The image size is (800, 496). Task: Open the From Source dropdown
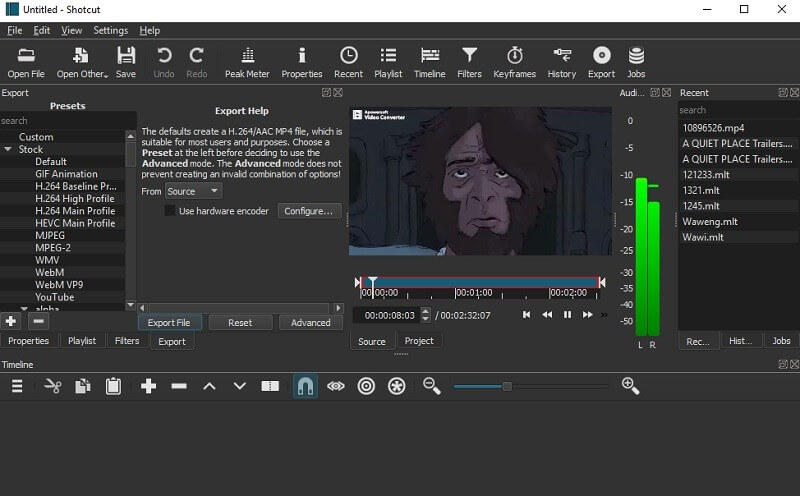coord(194,191)
